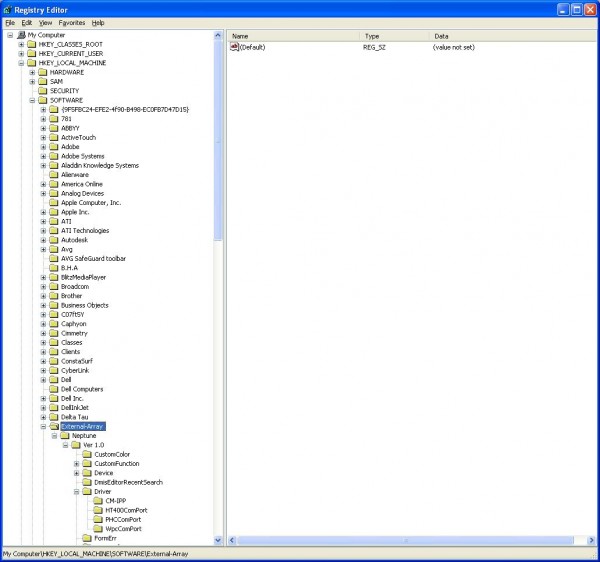600x562 pixels.
Task: Click the open External-Array folder icon
Action: (54, 426)
